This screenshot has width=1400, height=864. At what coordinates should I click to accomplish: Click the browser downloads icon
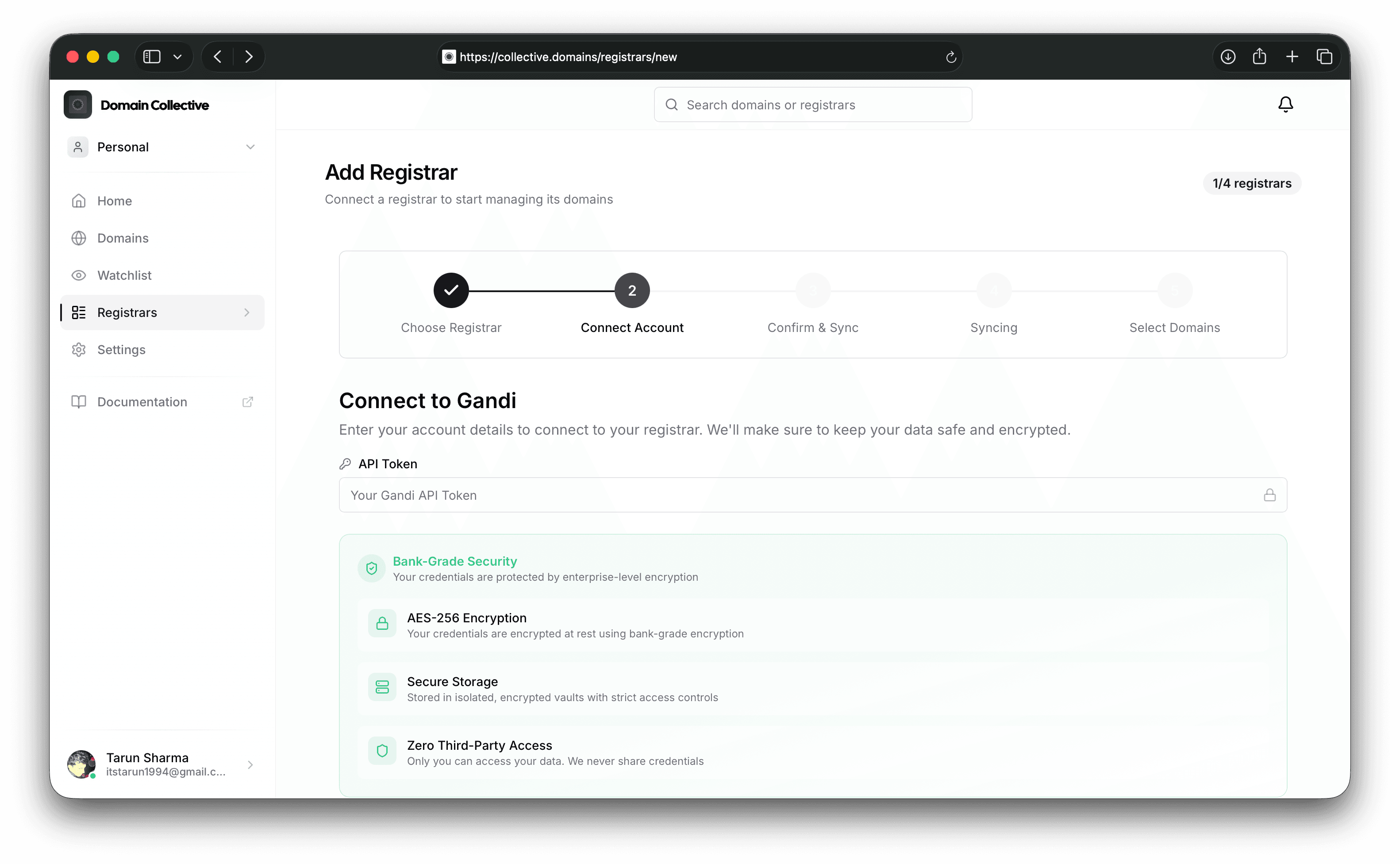pos(1227,57)
